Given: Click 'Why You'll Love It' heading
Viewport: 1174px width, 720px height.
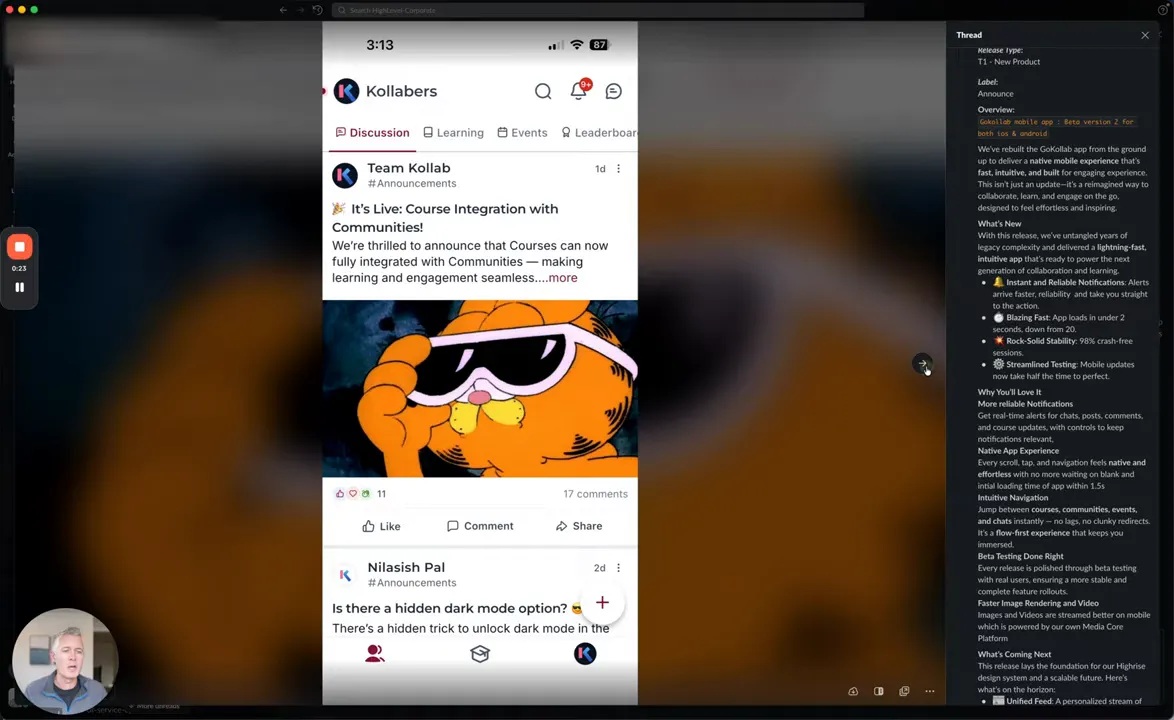Looking at the screenshot, I should pos(1009,392).
